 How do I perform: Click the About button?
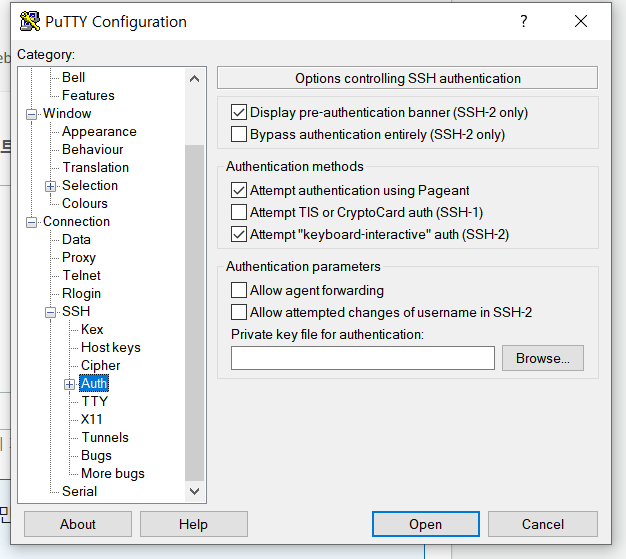coord(78,524)
